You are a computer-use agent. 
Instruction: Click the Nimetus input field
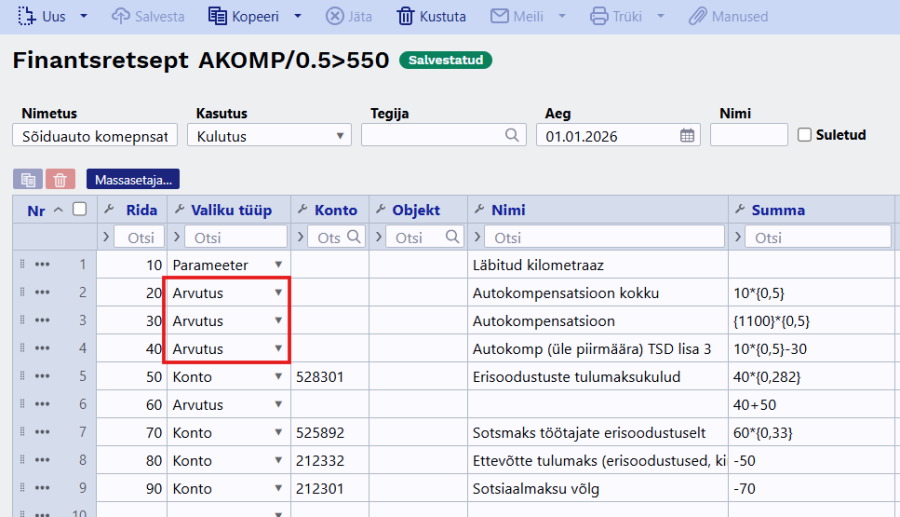tap(95, 135)
